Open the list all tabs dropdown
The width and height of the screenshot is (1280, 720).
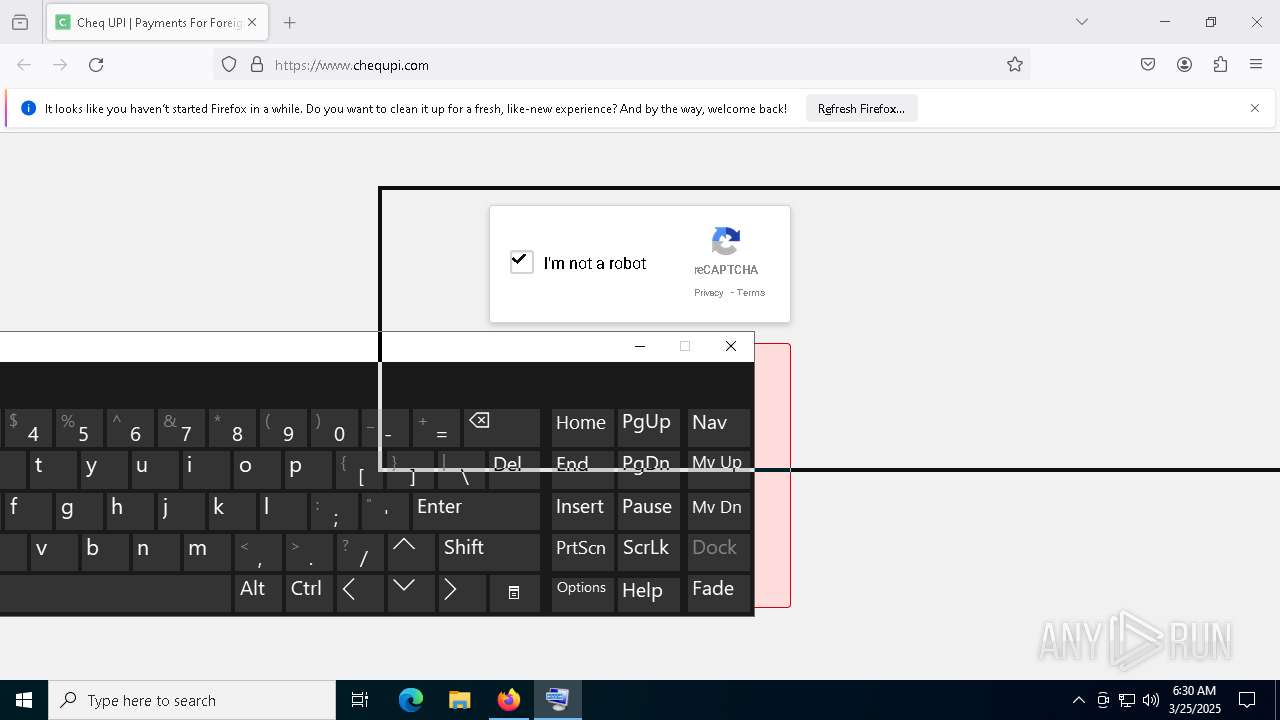pyautogui.click(x=1081, y=22)
